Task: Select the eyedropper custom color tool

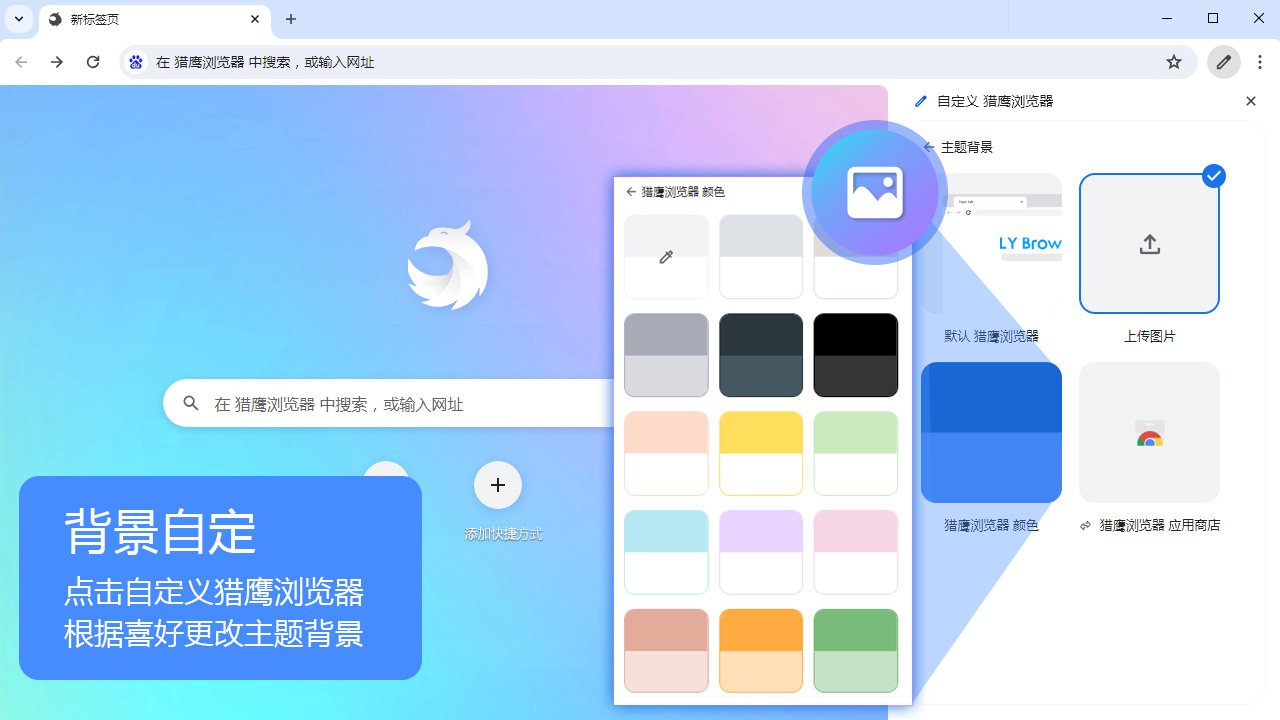Action: tap(665, 256)
